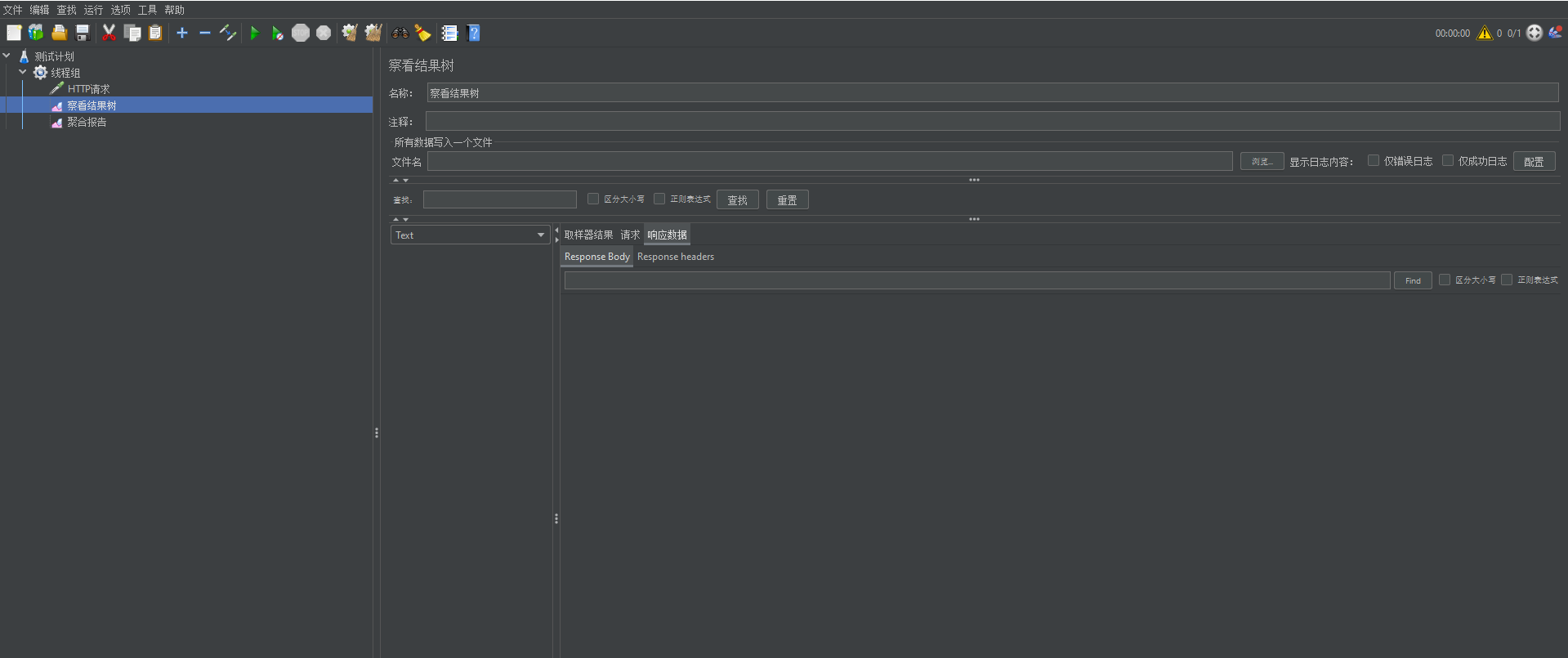
Task: Collapse the 测试计划 tree node arrow
Action: (x=7, y=56)
